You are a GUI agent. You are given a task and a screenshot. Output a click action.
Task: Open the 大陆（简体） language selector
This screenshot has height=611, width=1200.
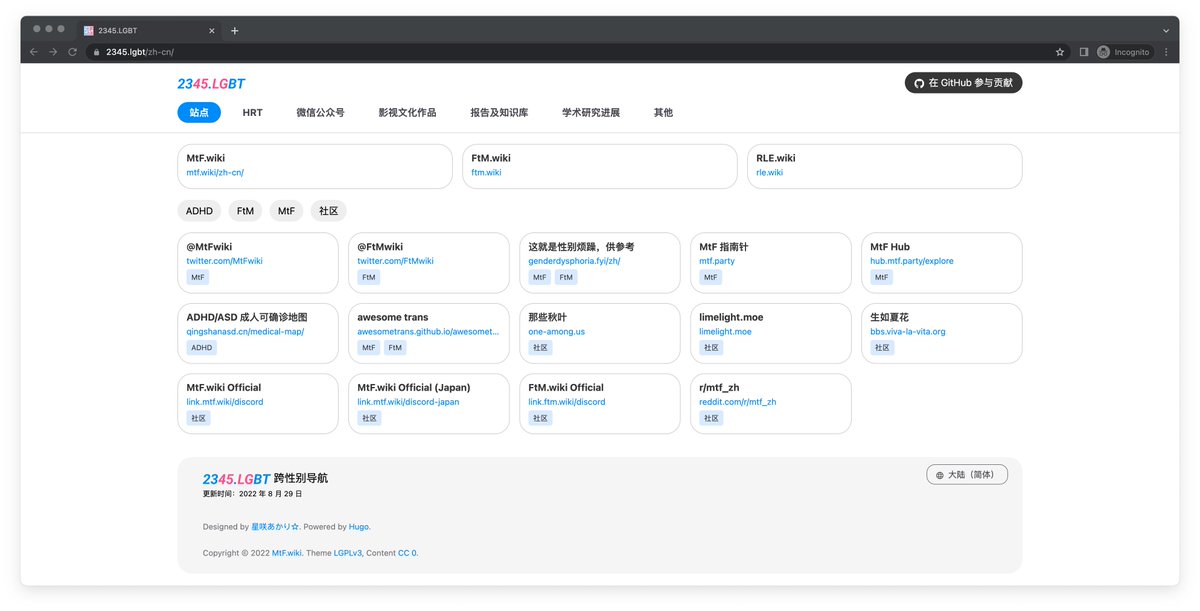click(967, 475)
